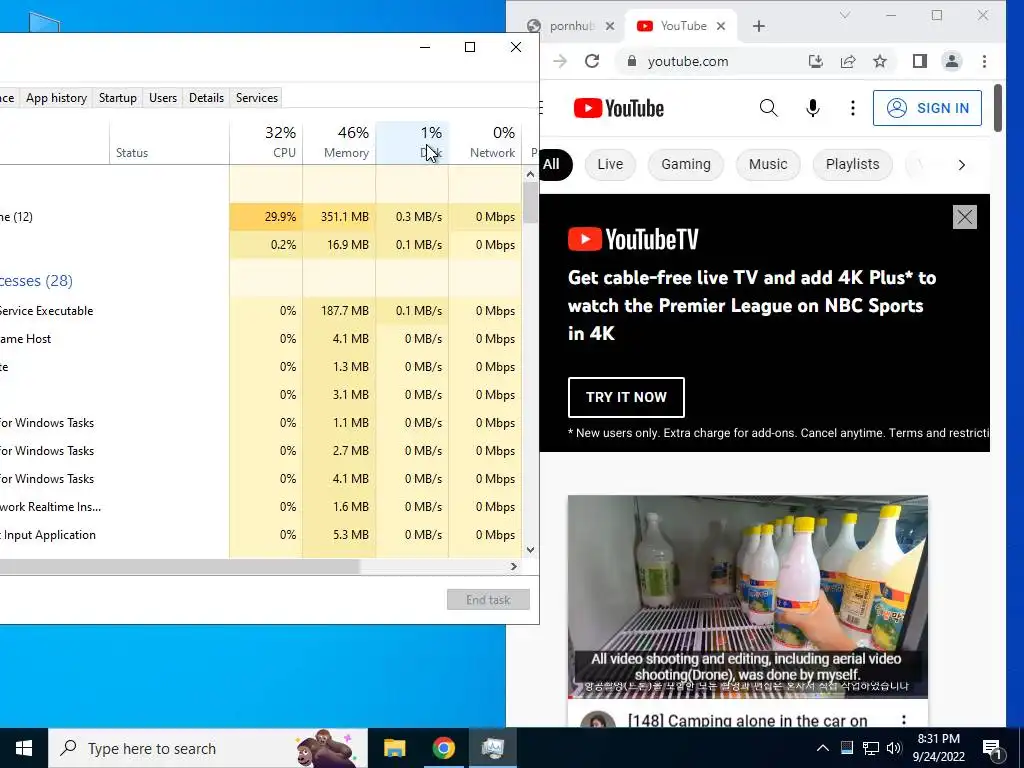Select the Music filter chip
The height and width of the screenshot is (768, 1024).
[x=768, y=165]
